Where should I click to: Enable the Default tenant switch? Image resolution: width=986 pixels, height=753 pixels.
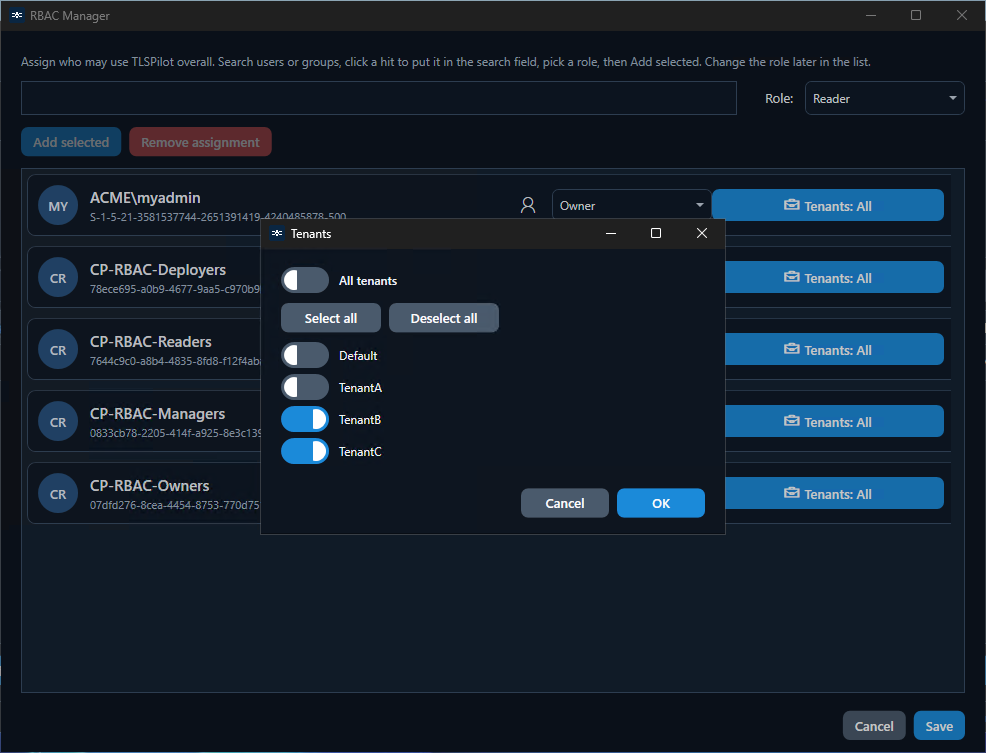pos(305,355)
